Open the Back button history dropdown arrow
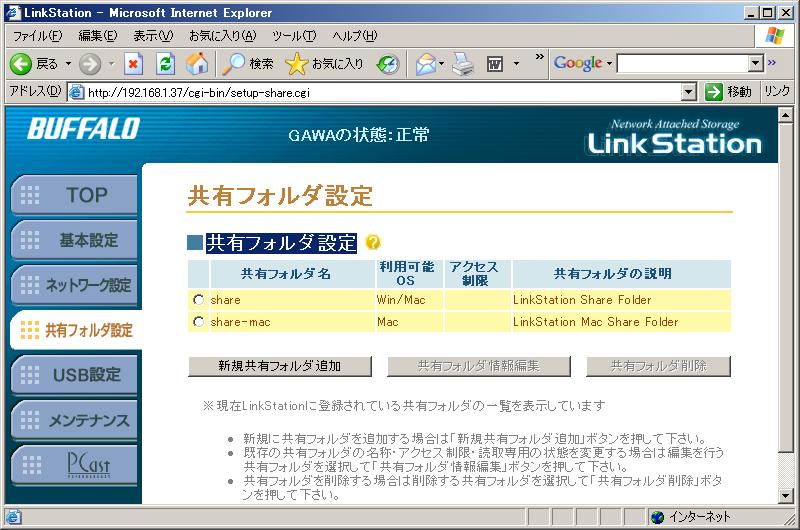 (68, 64)
